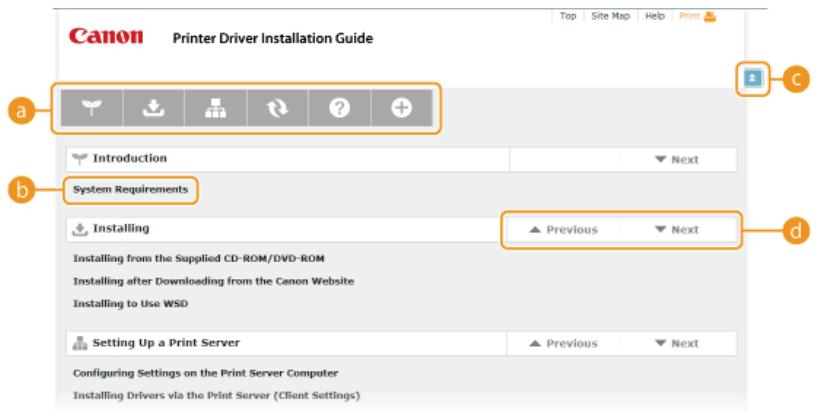
Task: Open the question mark troubleshooting icon
Action: (x=339, y=108)
